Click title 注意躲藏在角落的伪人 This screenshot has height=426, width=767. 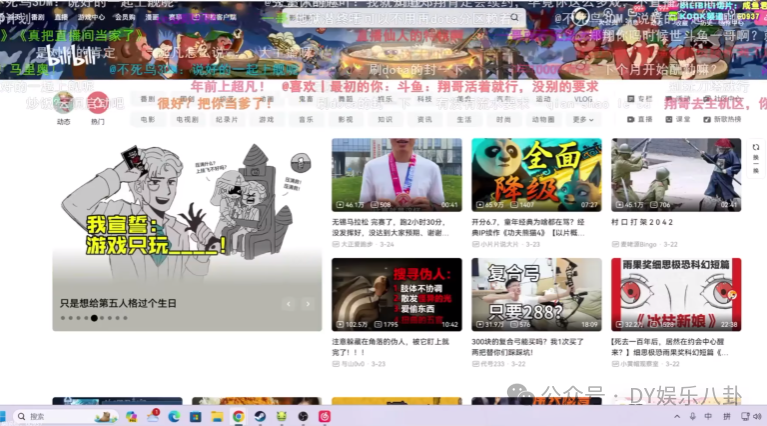390,347
